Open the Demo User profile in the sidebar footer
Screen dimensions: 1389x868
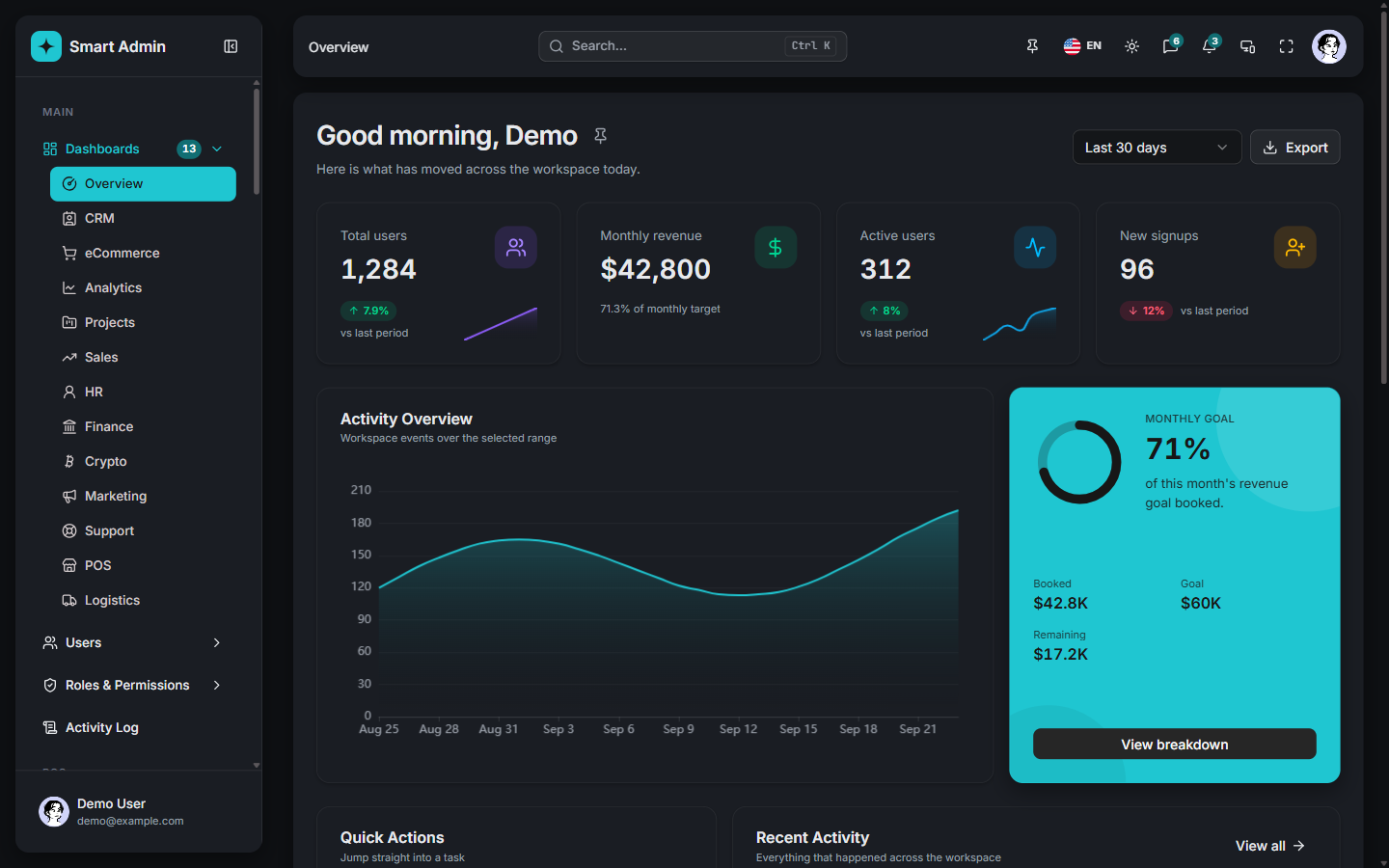pos(139,811)
